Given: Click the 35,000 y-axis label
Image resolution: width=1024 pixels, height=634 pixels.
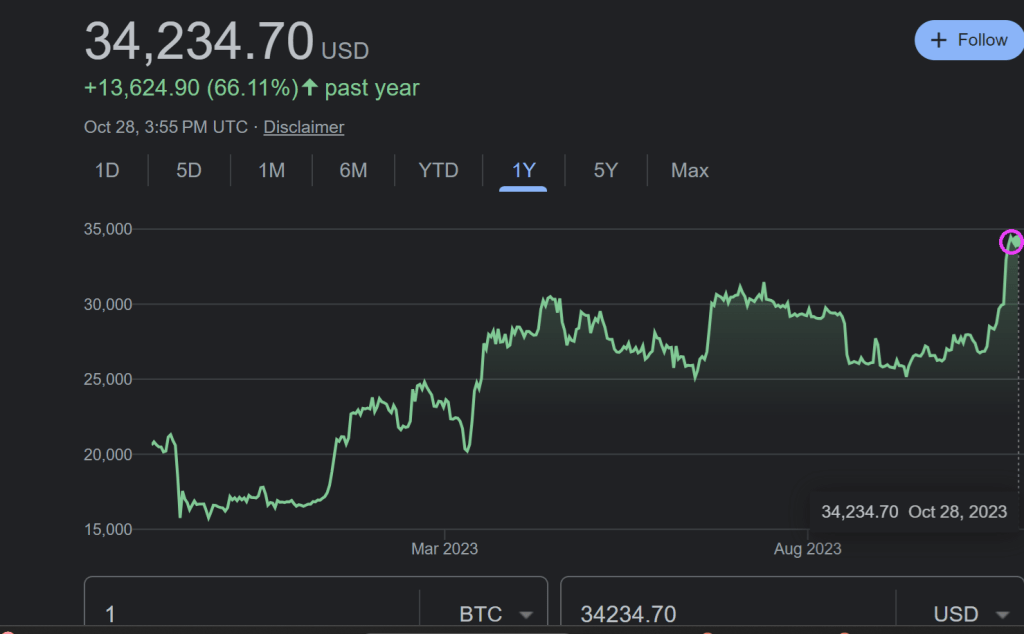Looking at the screenshot, I should [x=107, y=229].
